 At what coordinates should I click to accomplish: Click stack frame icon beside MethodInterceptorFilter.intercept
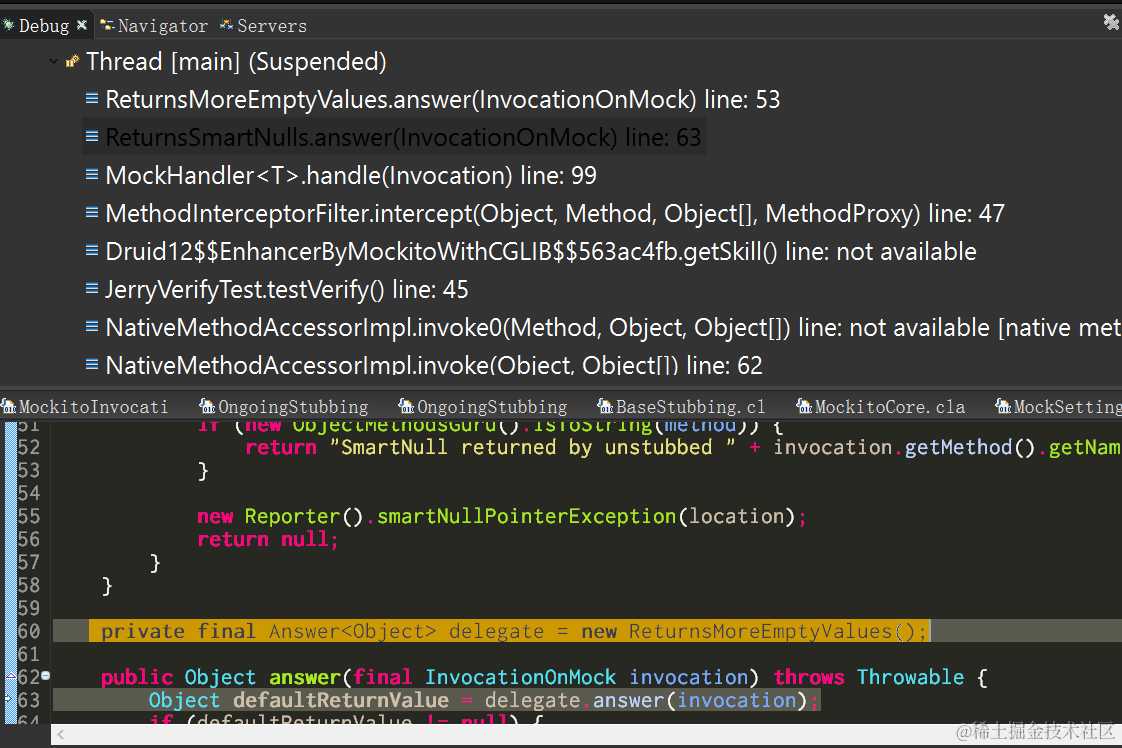click(x=92, y=212)
